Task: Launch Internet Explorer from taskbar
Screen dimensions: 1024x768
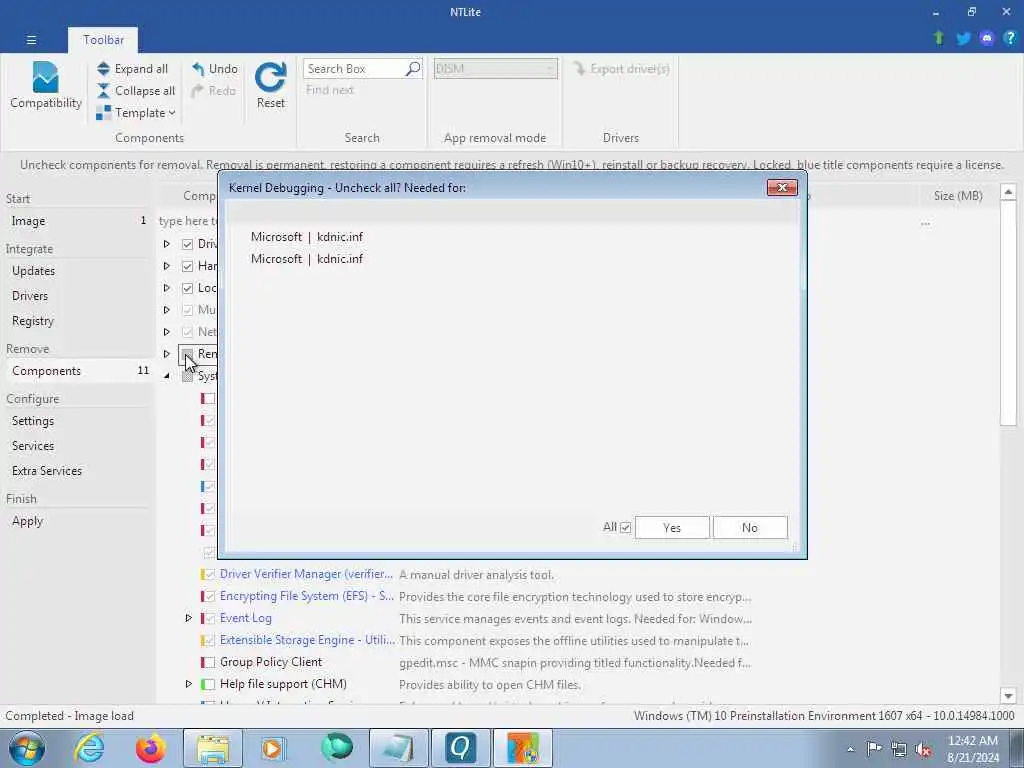Action: pos(89,748)
